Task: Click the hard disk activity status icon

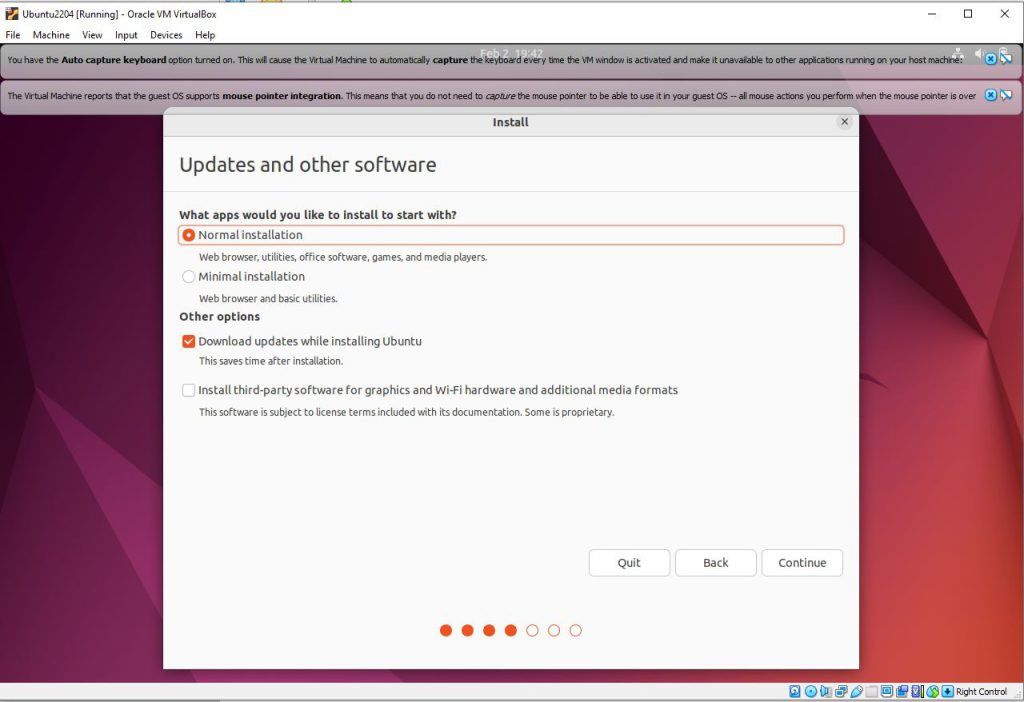Action: click(x=795, y=692)
